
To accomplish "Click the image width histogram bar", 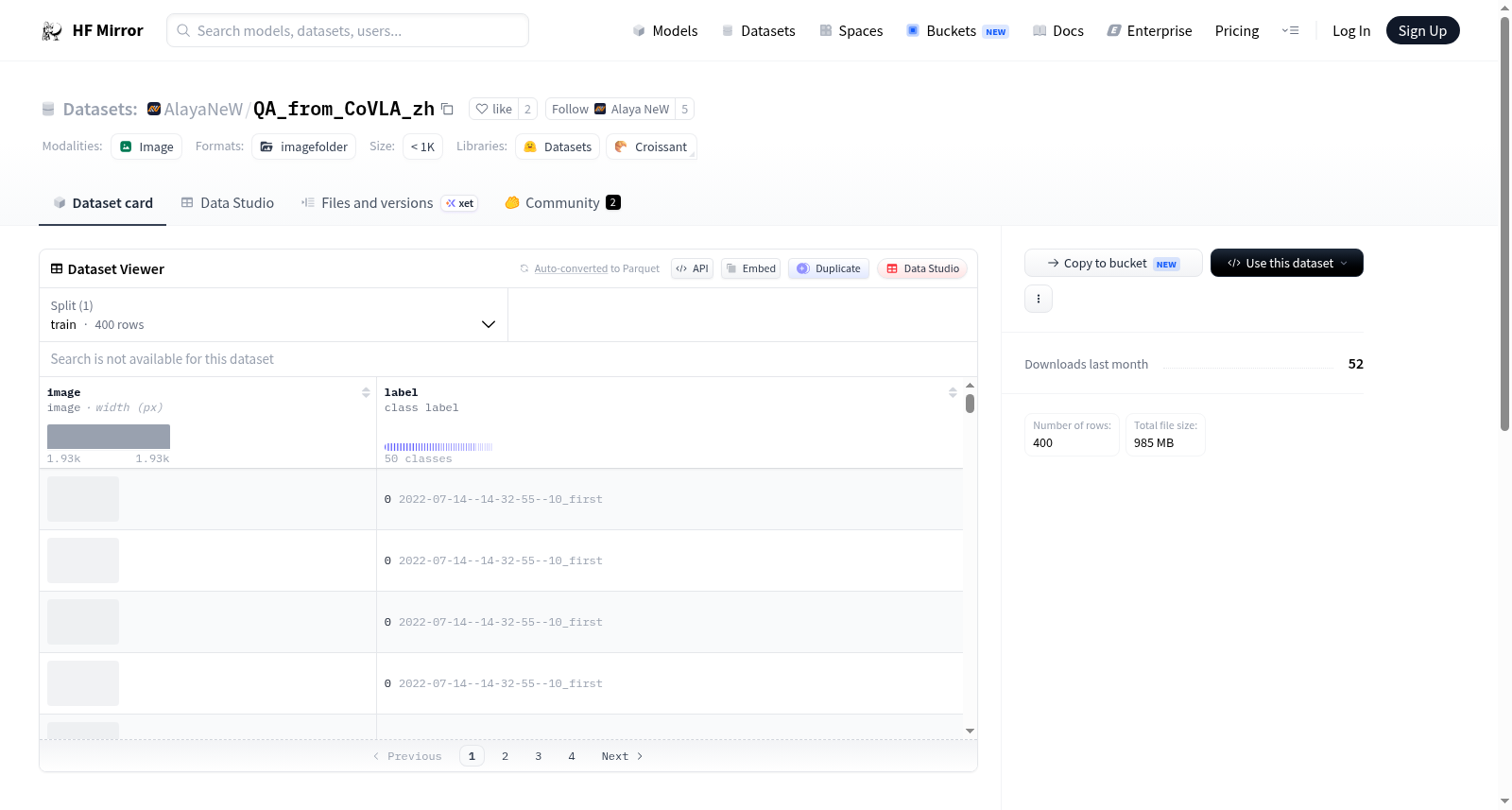I will [x=109, y=437].
